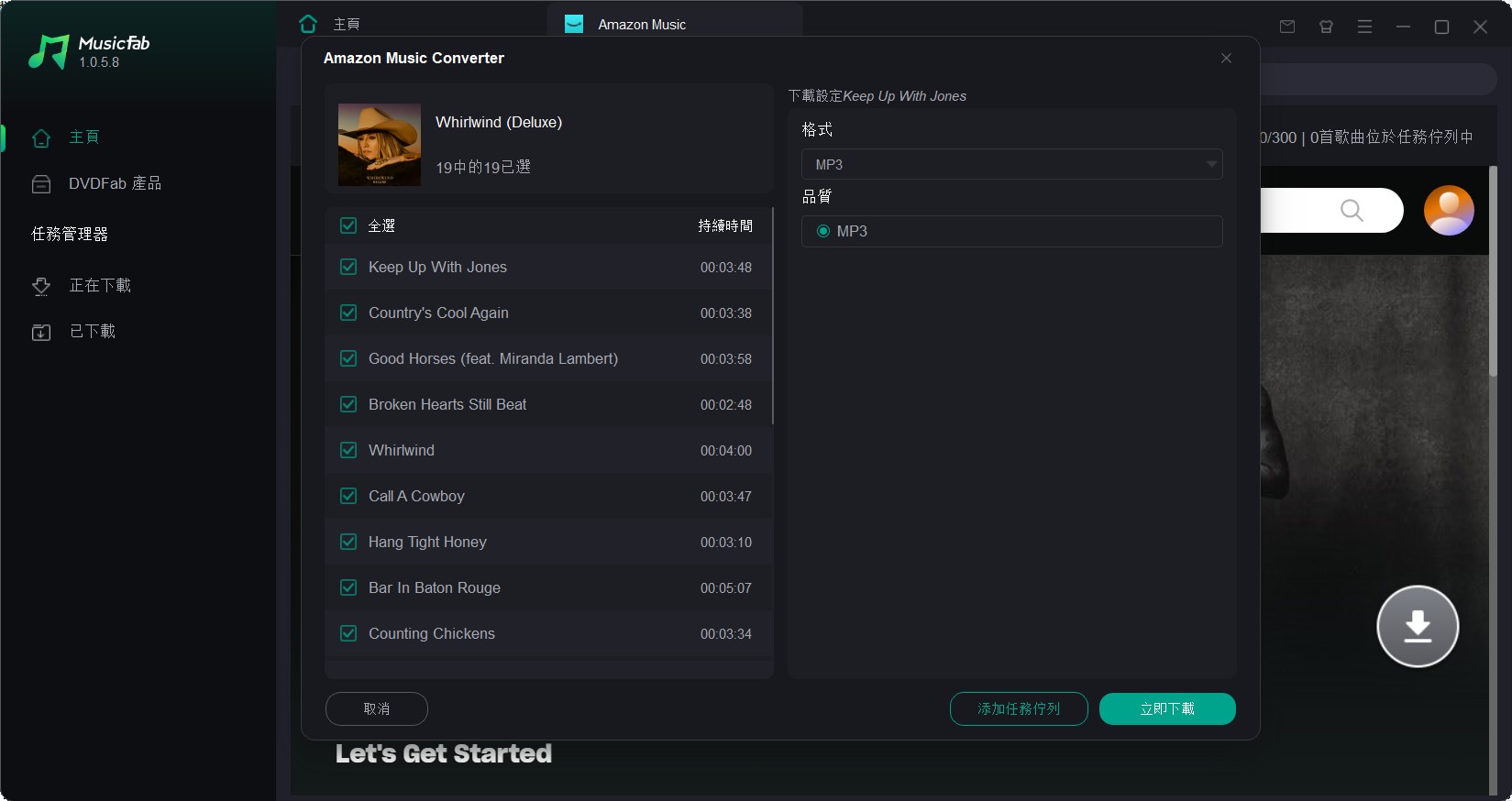Click the 00:04:00 Whirlwind duration
Image resolution: width=1512 pixels, height=801 pixels.
pyautogui.click(x=726, y=450)
